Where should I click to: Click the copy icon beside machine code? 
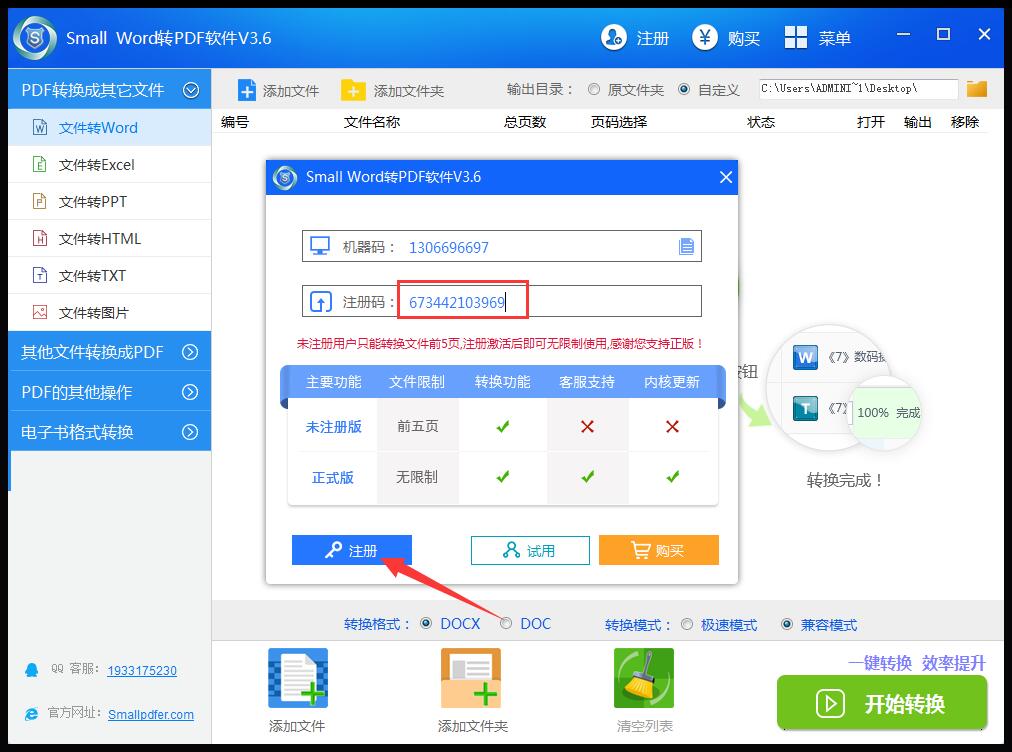(x=686, y=247)
